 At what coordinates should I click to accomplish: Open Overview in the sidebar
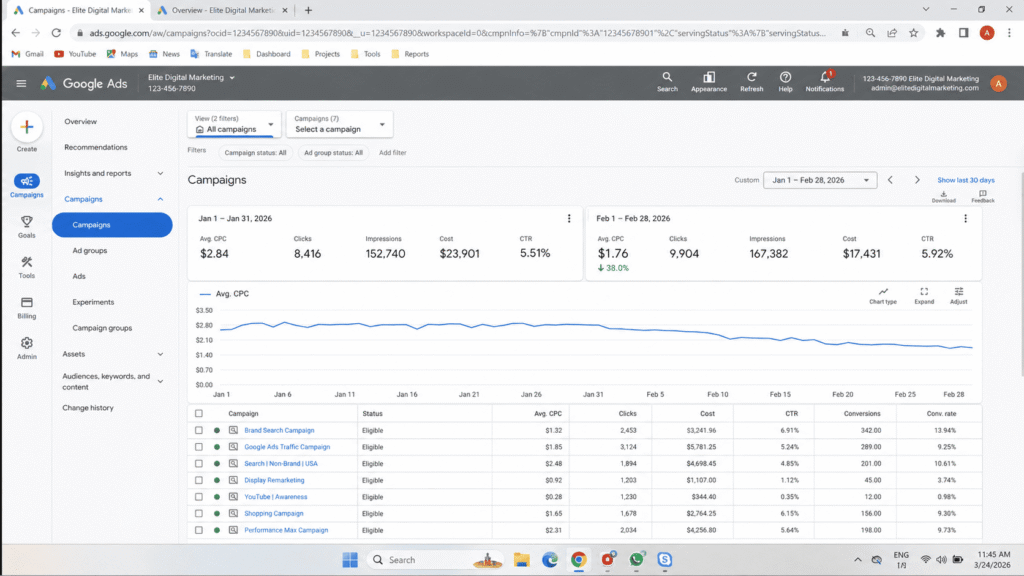[x=80, y=121]
